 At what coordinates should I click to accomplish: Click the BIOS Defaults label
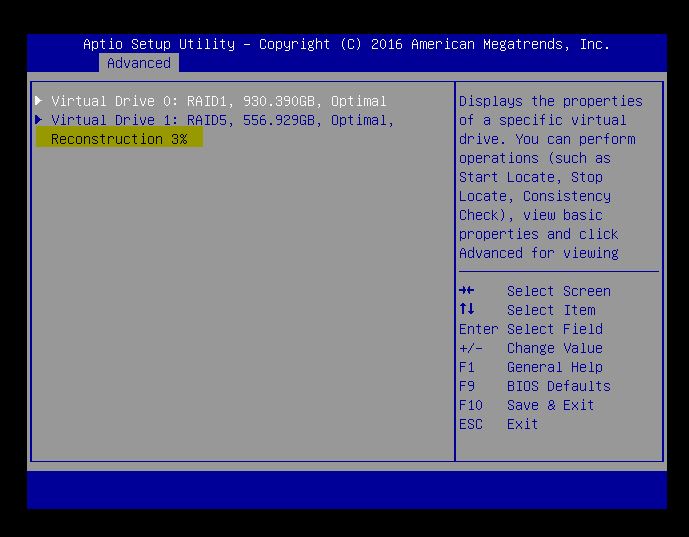pyautogui.click(x=558, y=386)
